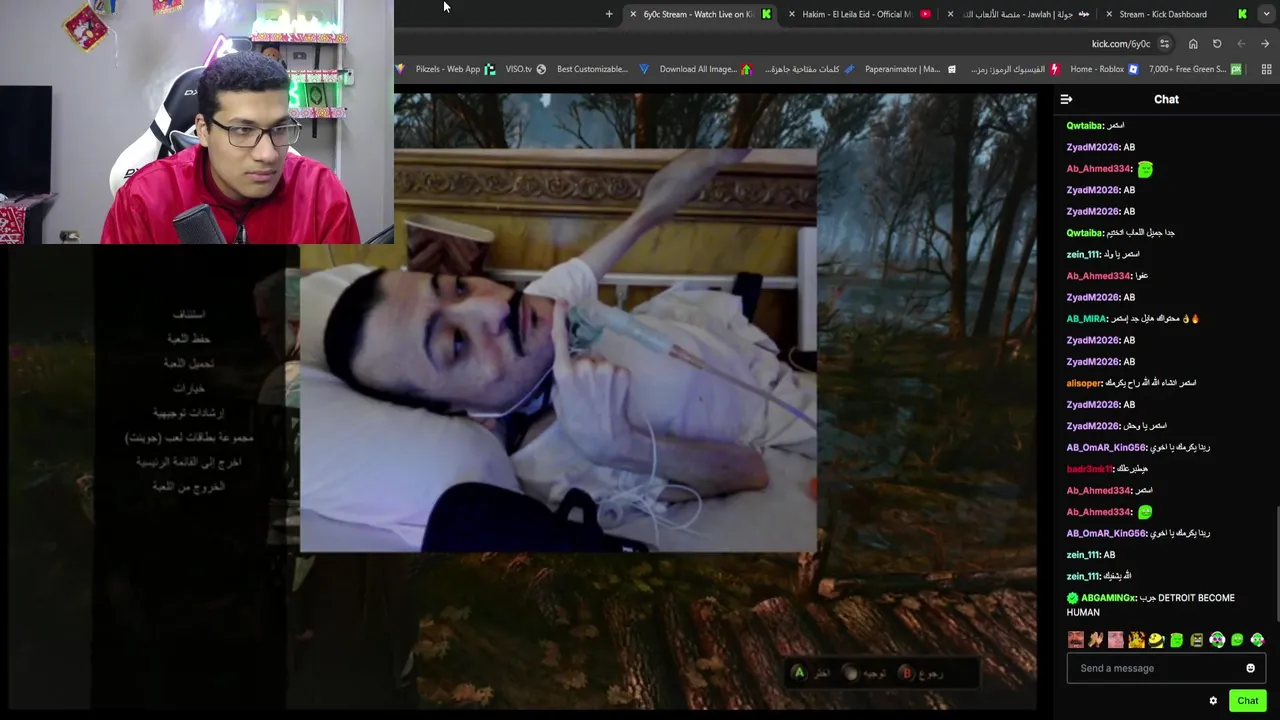Insert the angry olive-green face emote
Screen dimensions: 1280x720
click(1197, 640)
